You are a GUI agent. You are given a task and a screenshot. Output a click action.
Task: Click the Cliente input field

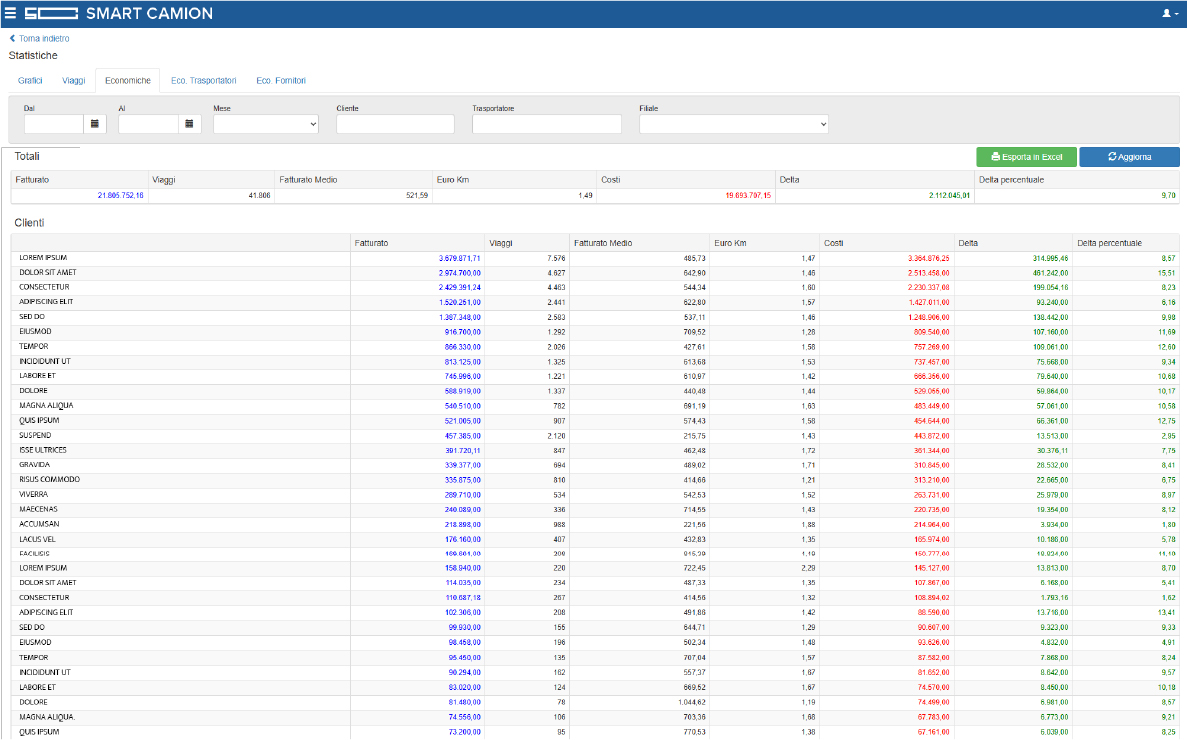click(x=395, y=123)
